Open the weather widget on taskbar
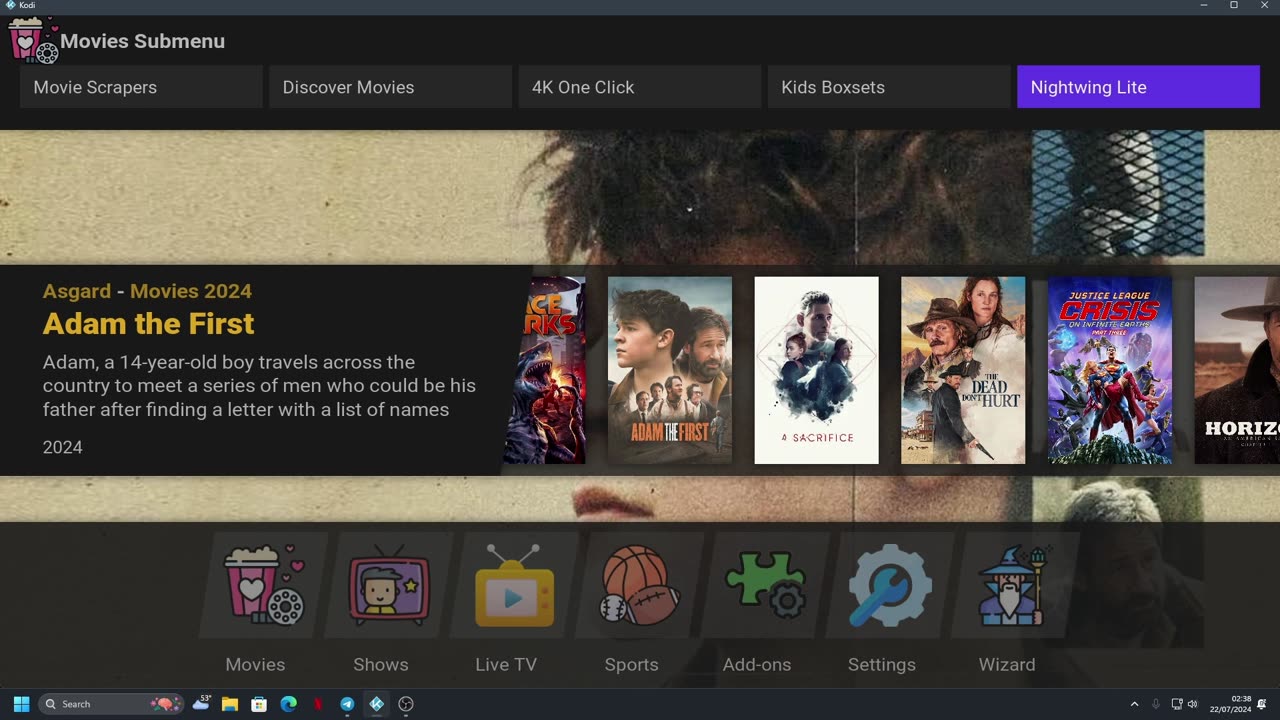The width and height of the screenshot is (1280, 720). click(201, 704)
